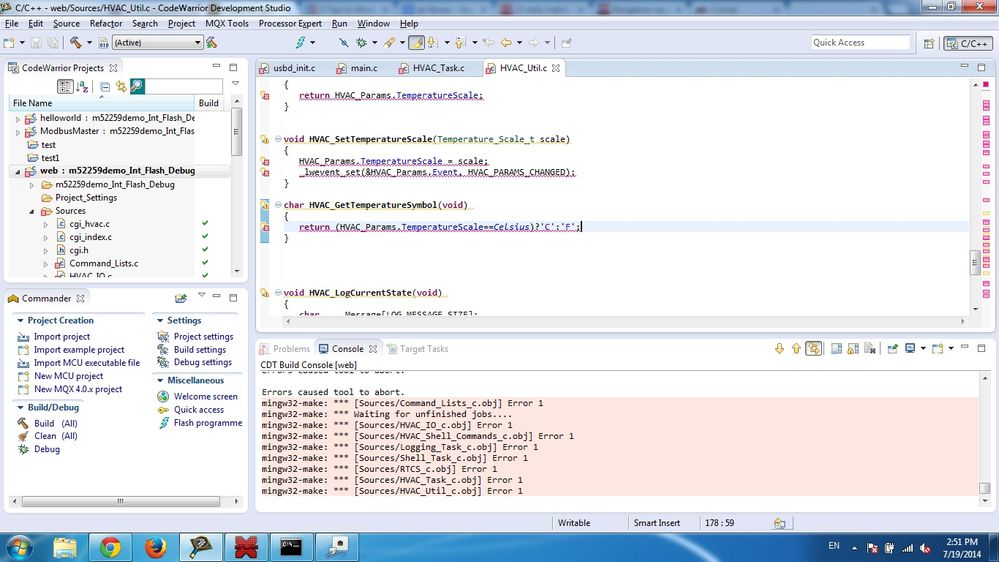Click the C/C++ perspective button
999x562 pixels.
968,43
